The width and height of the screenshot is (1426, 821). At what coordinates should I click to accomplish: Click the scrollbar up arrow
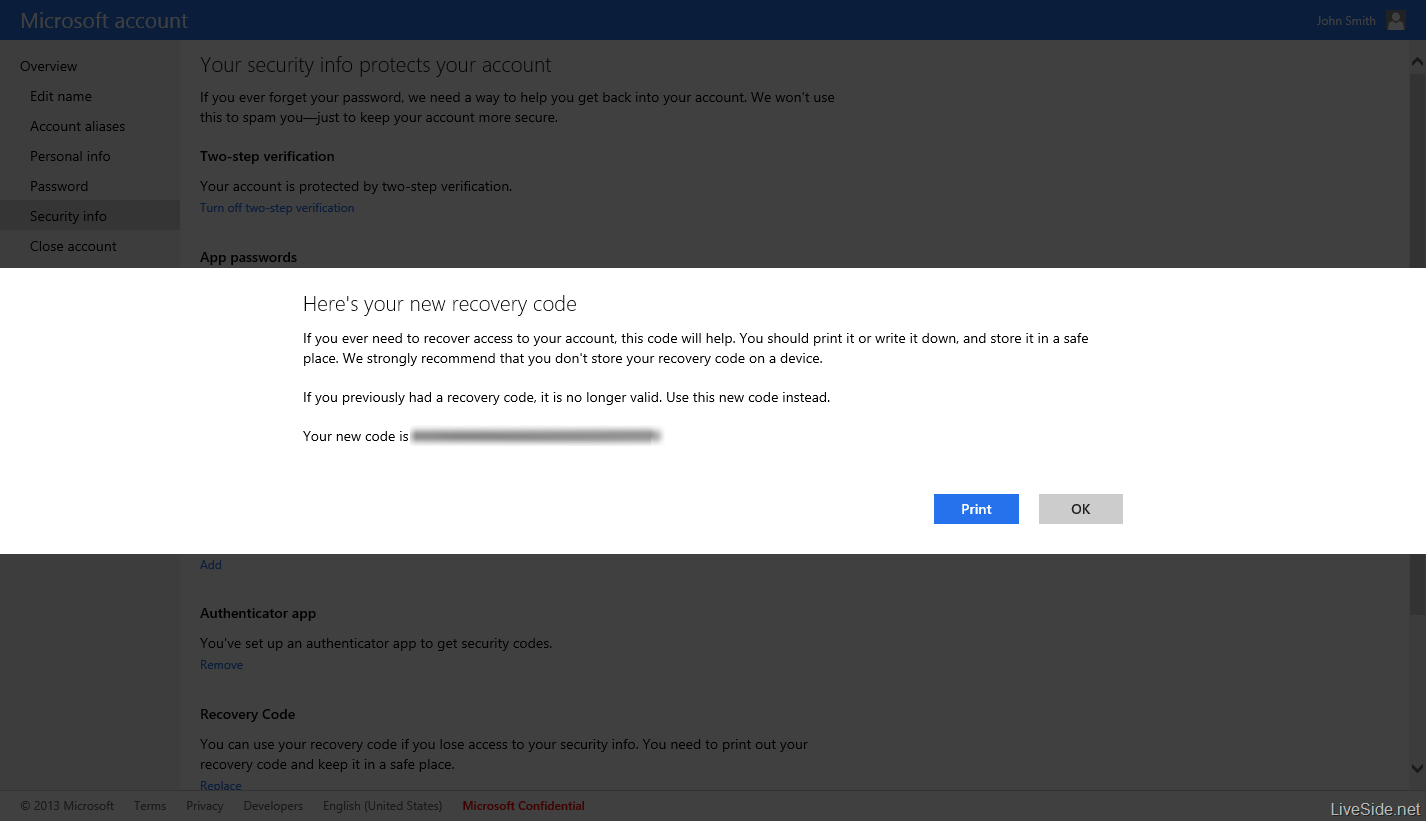(1417, 62)
